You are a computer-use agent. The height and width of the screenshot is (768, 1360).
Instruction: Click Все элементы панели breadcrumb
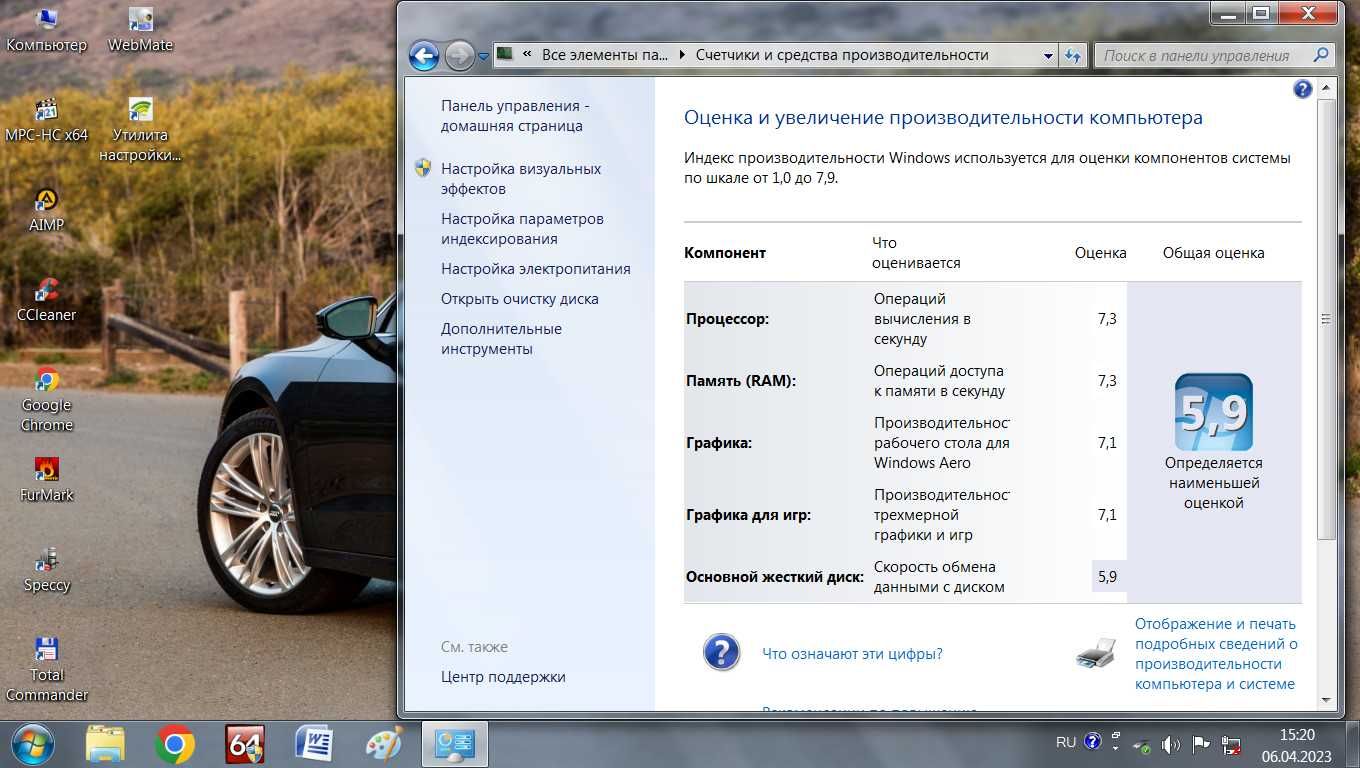click(x=605, y=56)
